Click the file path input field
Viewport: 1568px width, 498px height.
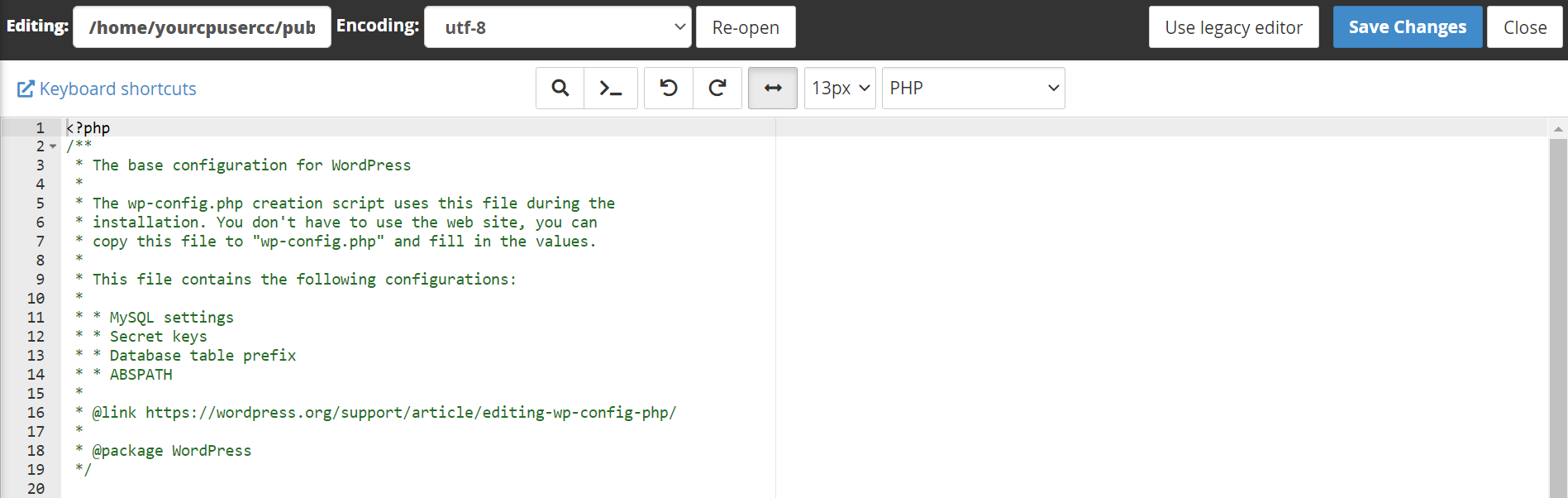click(x=202, y=27)
